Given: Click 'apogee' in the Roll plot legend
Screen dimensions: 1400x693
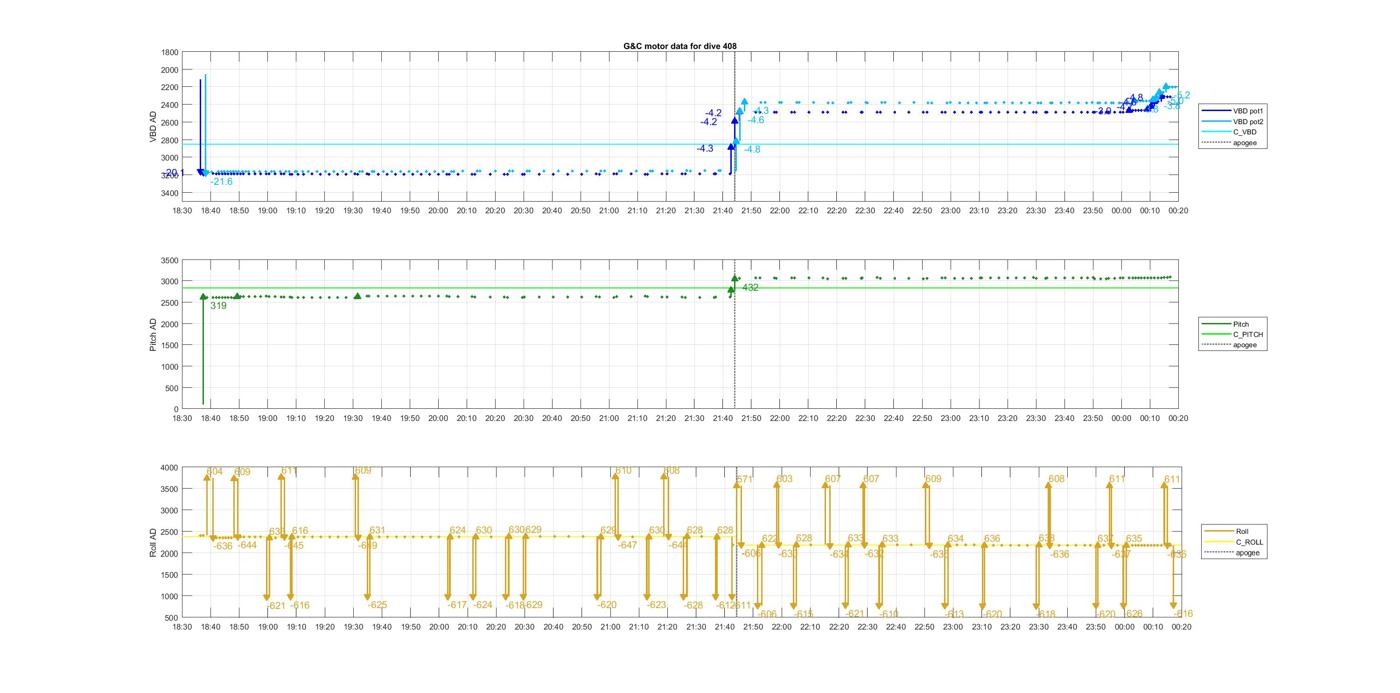Looking at the screenshot, I should pos(1247,552).
